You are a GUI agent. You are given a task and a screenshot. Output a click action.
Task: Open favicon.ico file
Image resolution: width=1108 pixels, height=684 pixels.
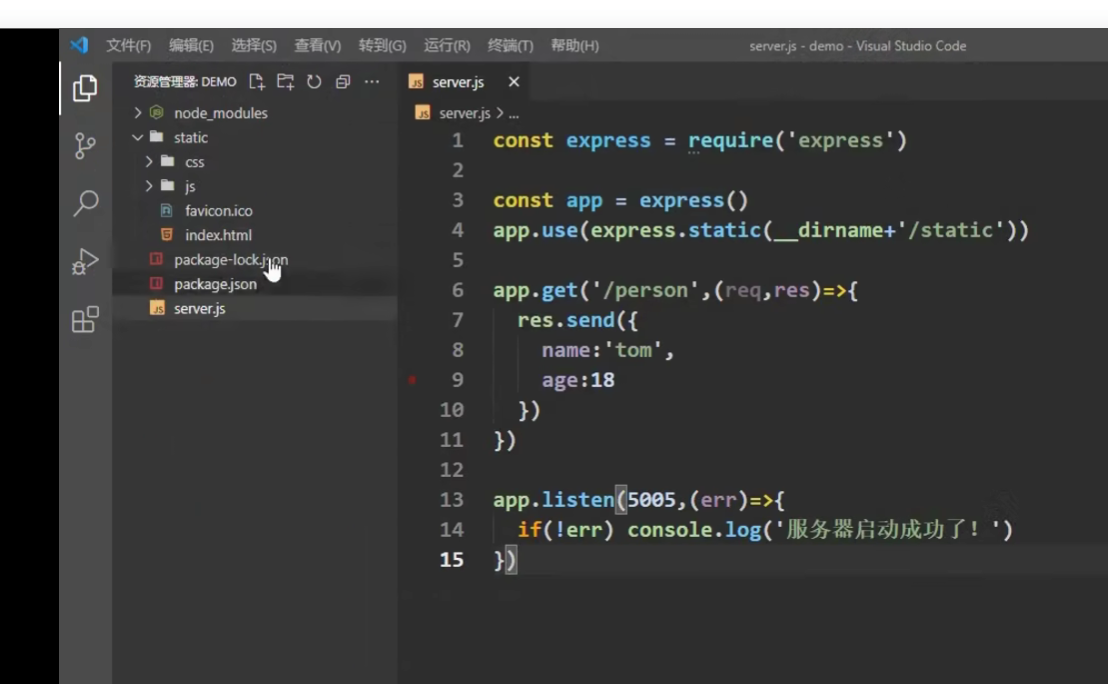218,211
